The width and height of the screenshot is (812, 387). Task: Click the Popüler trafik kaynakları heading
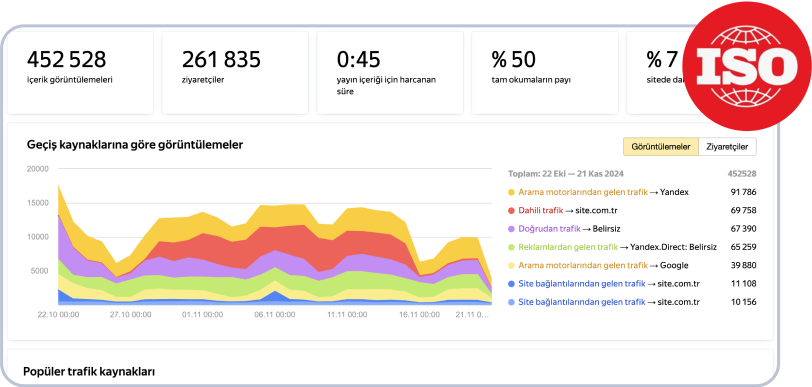(x=89, y=371)
